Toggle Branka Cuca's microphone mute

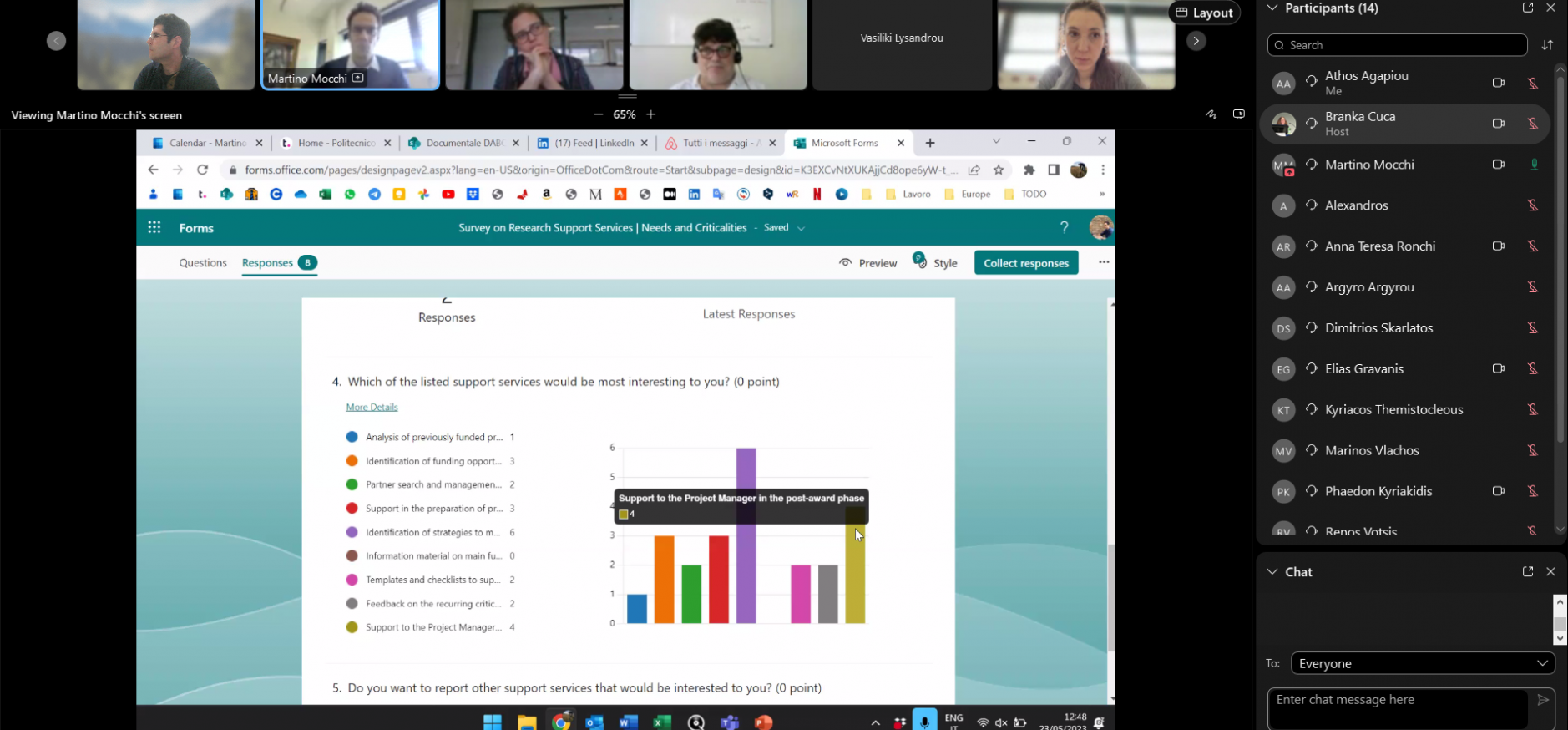[1532, 124]
